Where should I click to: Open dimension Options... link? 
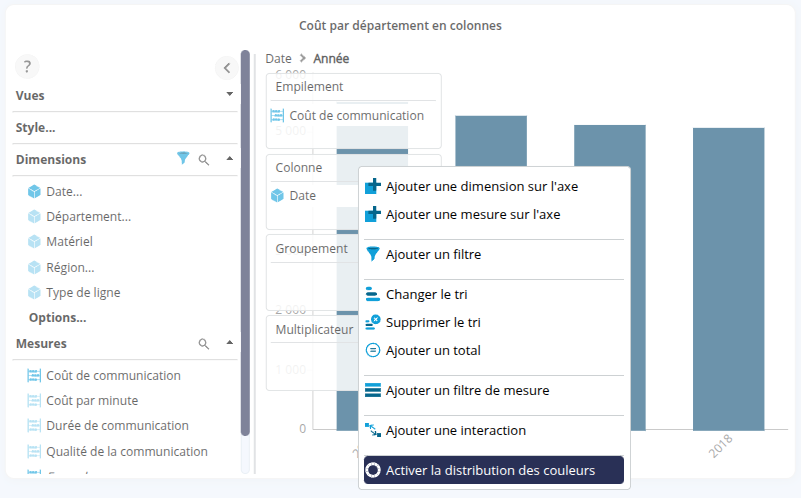tap(57, 317)
